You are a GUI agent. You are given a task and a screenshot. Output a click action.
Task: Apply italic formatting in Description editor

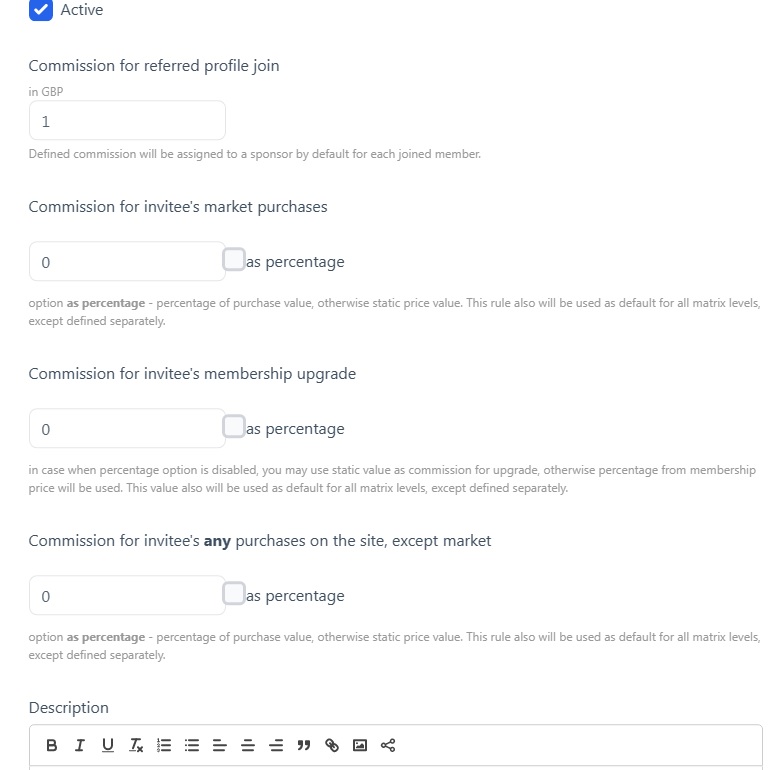(x=80, y=745)
